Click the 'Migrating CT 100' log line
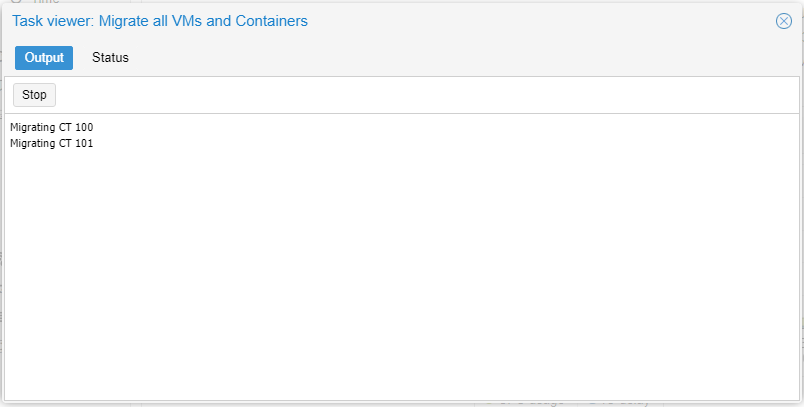The width and height of the screenshot is (804, 407). point(51,127)
